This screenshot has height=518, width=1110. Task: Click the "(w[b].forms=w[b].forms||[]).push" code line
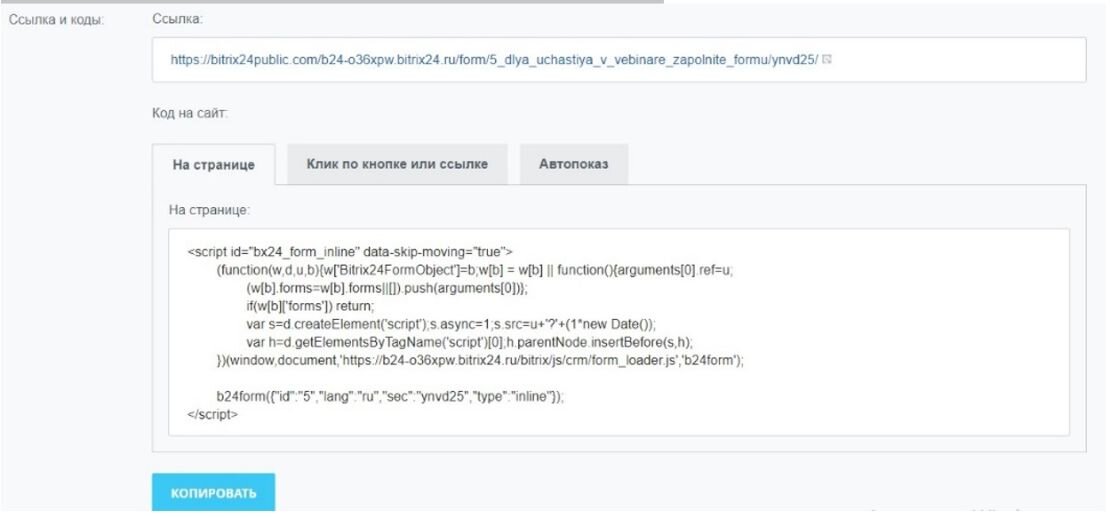pos(392,287)
